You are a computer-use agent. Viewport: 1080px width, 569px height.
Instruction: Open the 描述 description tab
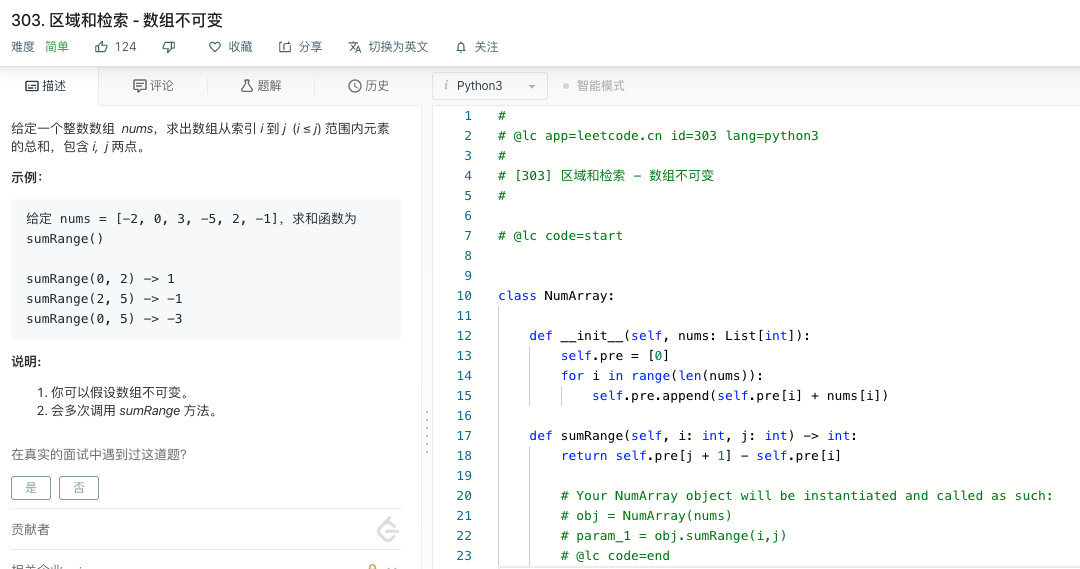tap(45, 85)
